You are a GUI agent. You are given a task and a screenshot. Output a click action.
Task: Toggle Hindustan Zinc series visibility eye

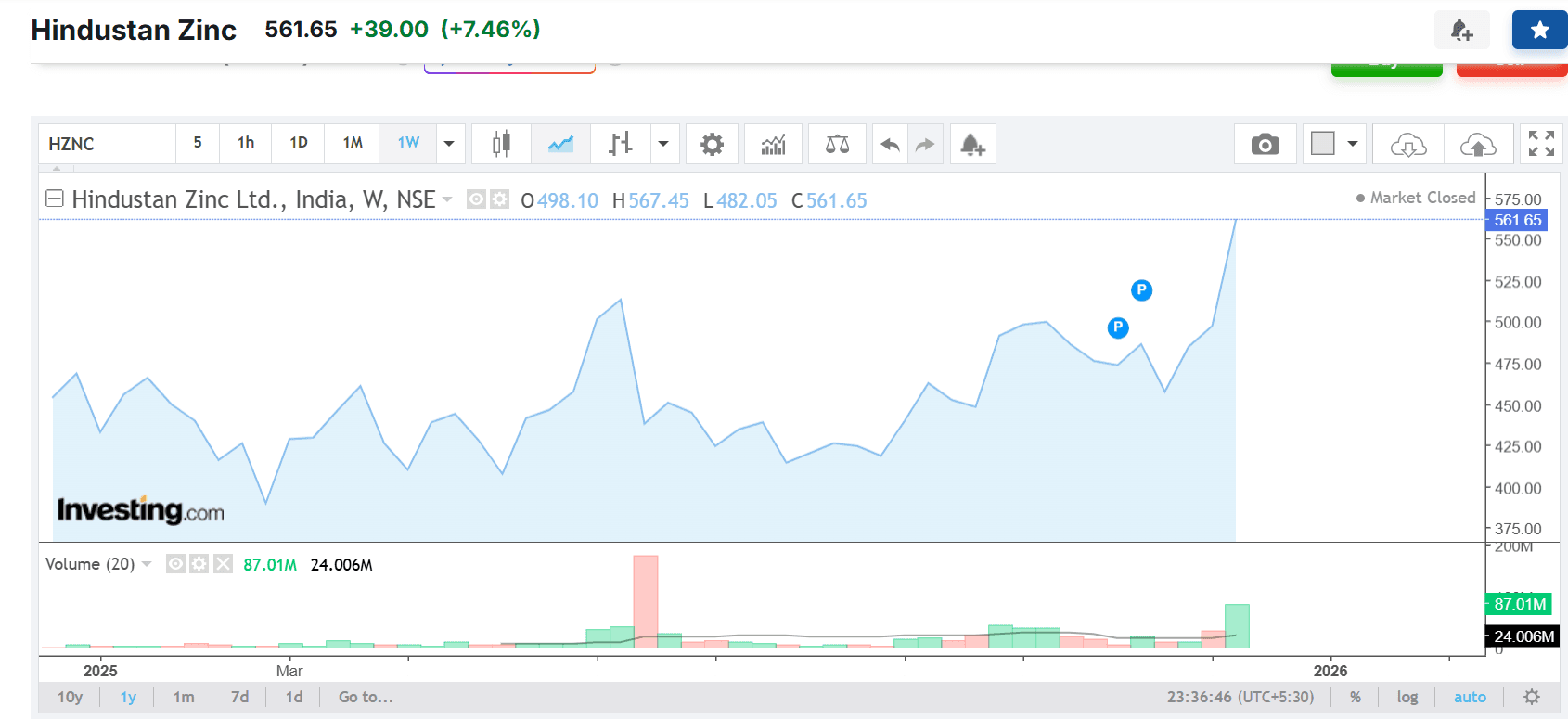(x=476, y=199)
